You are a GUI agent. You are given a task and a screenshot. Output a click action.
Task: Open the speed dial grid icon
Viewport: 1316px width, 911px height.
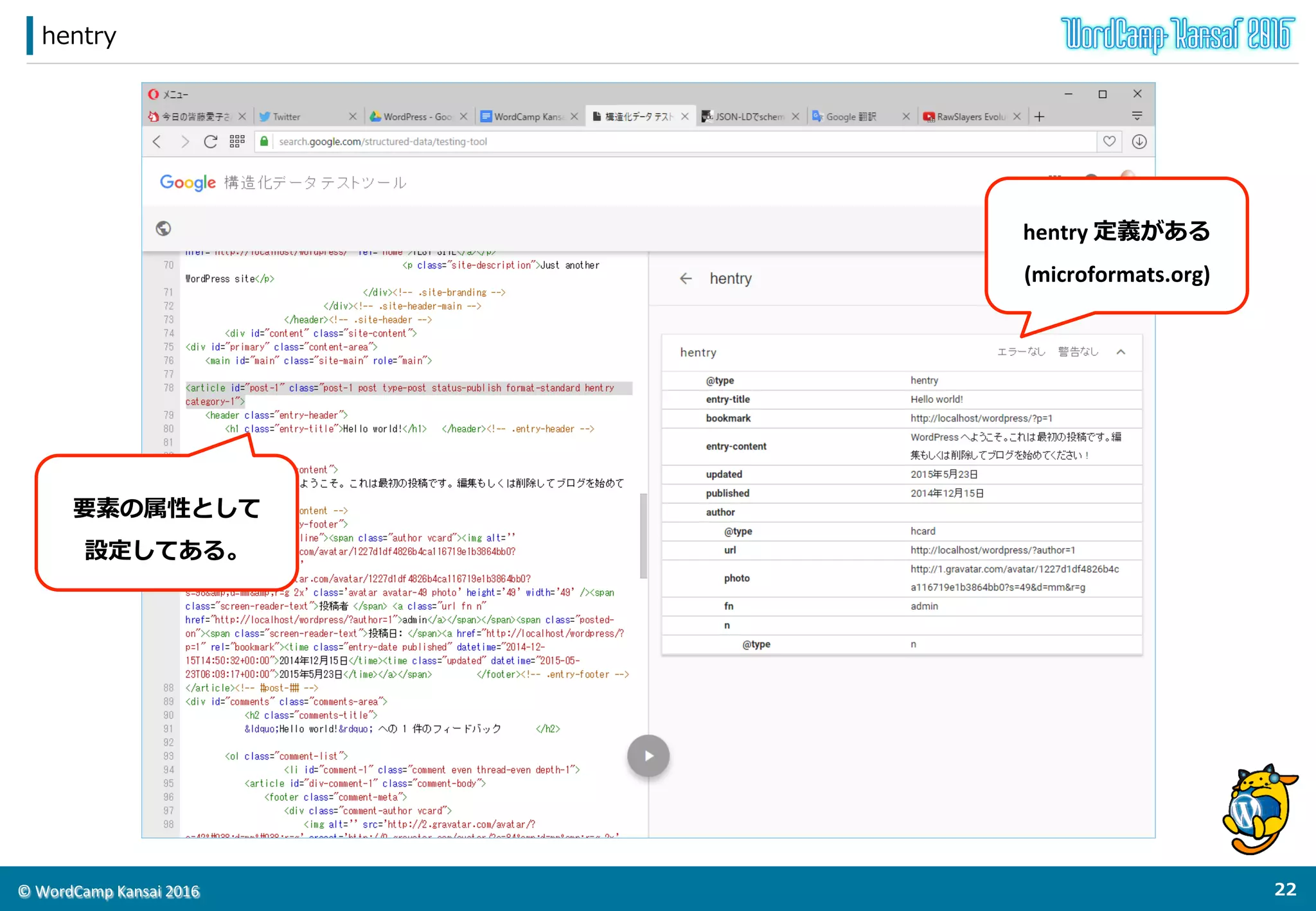click(237, 141)
